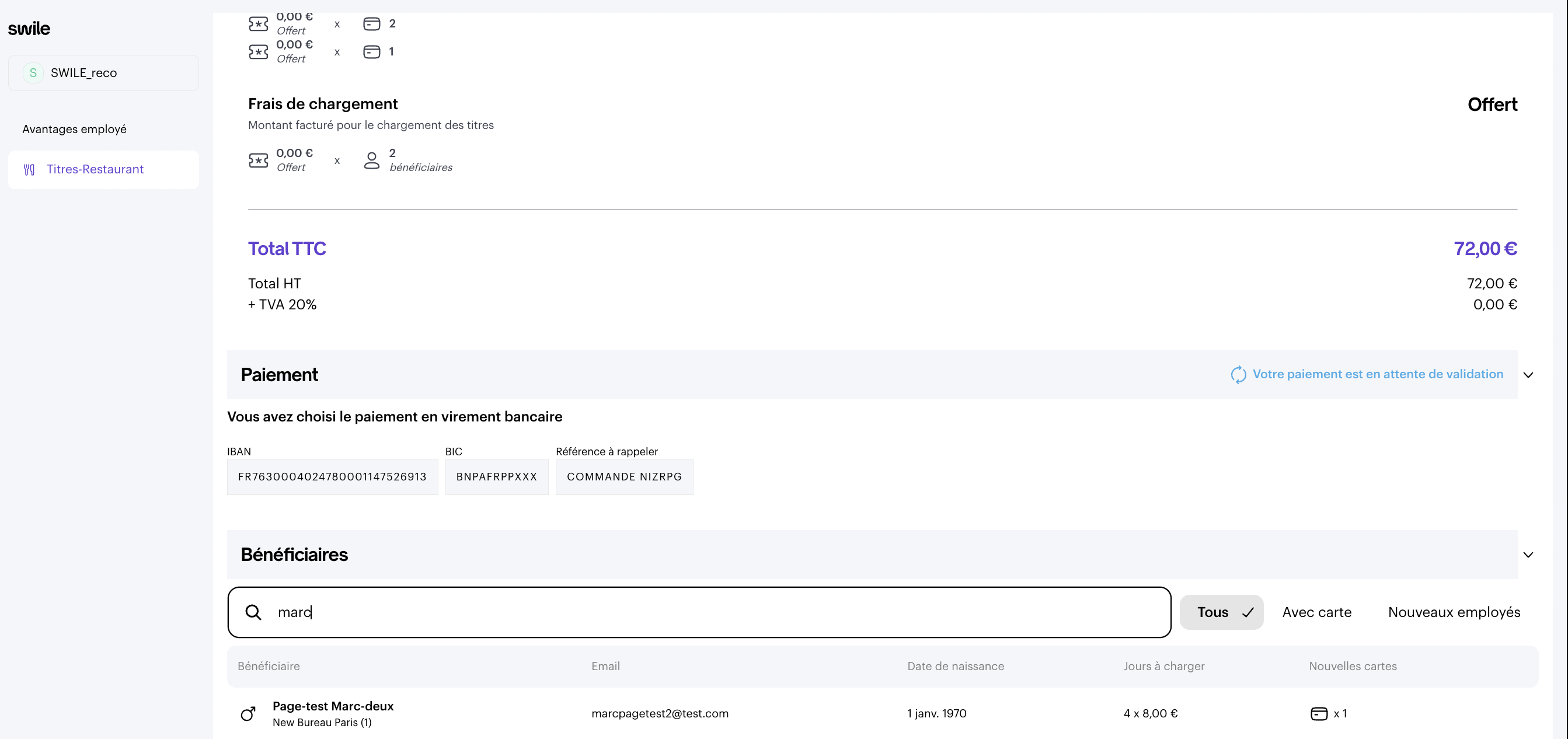The width and height of the screenshot is (1568, 739).
Task: Click the male gender icon beside Page-test Marc-deux
Action: [248, 713]
